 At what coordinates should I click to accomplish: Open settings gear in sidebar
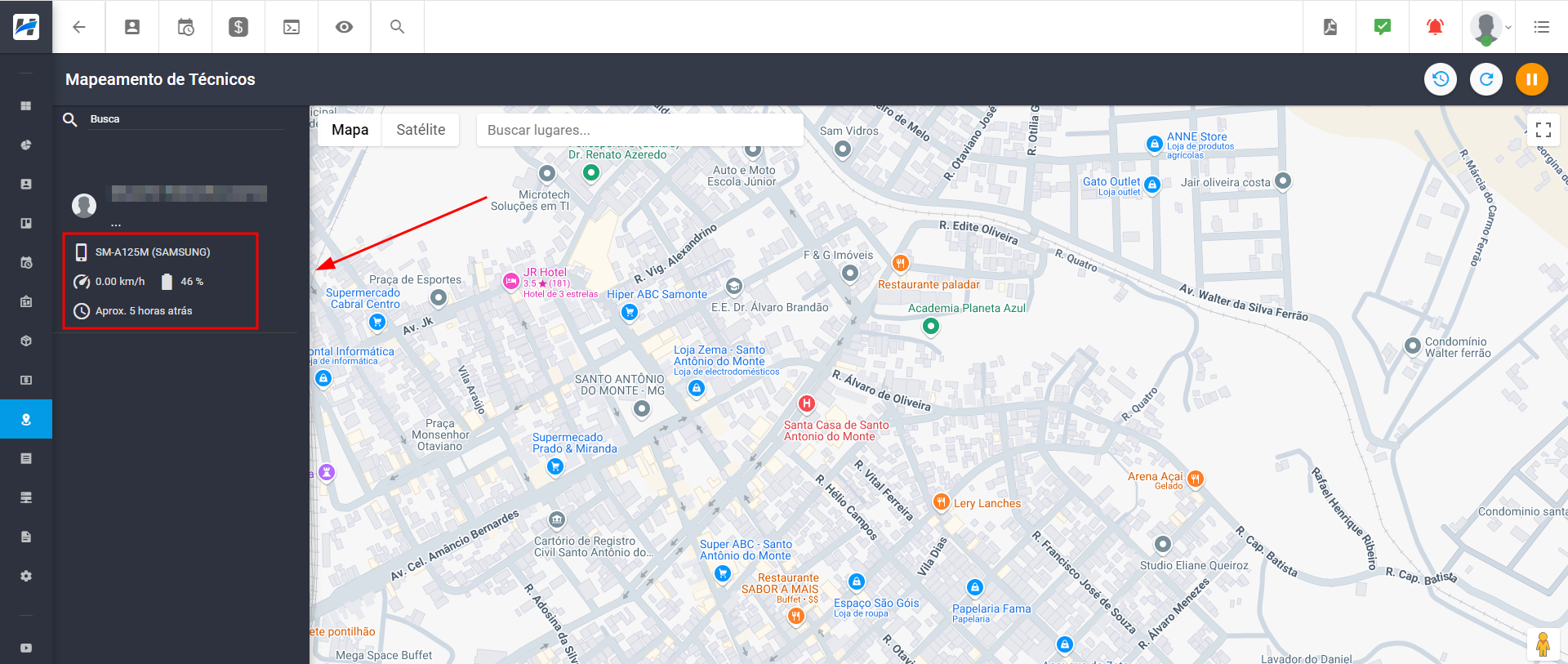coord(26,577)
